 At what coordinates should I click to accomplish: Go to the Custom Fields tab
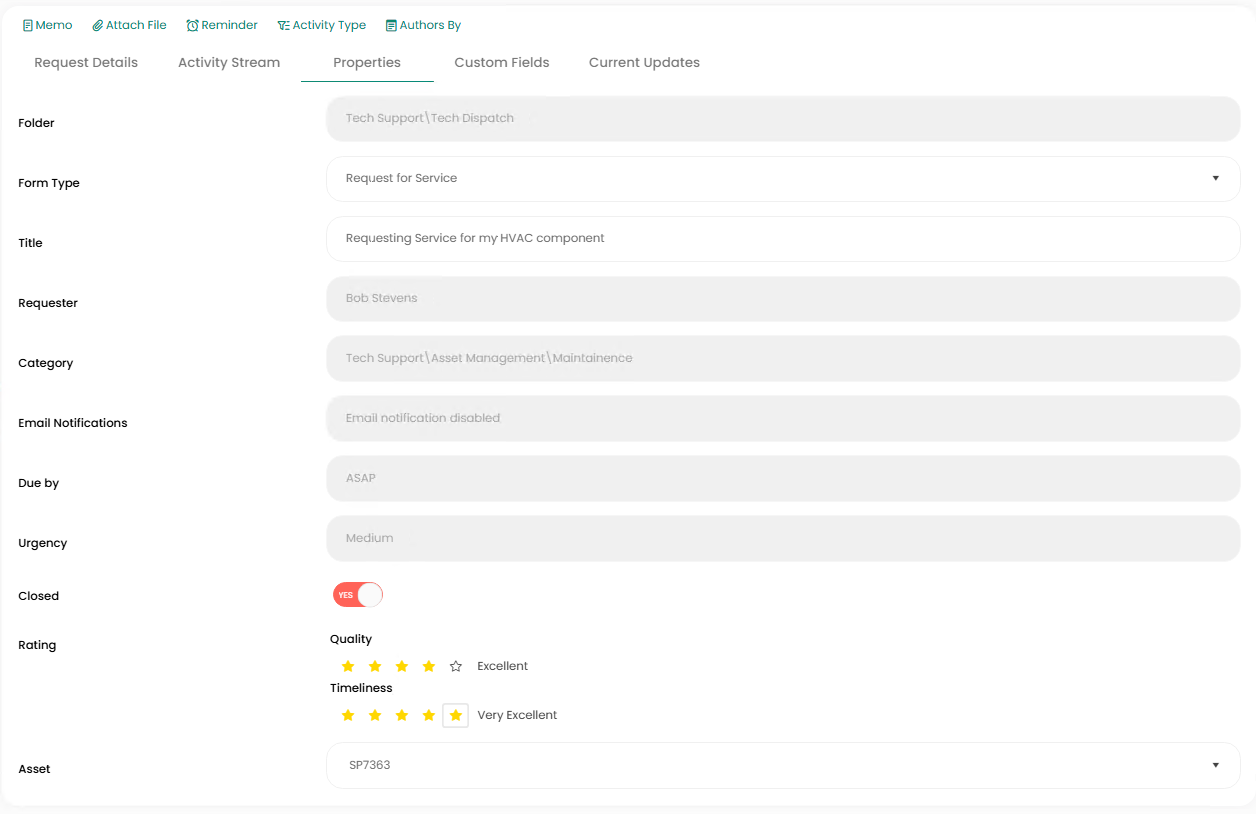point(502,62)
